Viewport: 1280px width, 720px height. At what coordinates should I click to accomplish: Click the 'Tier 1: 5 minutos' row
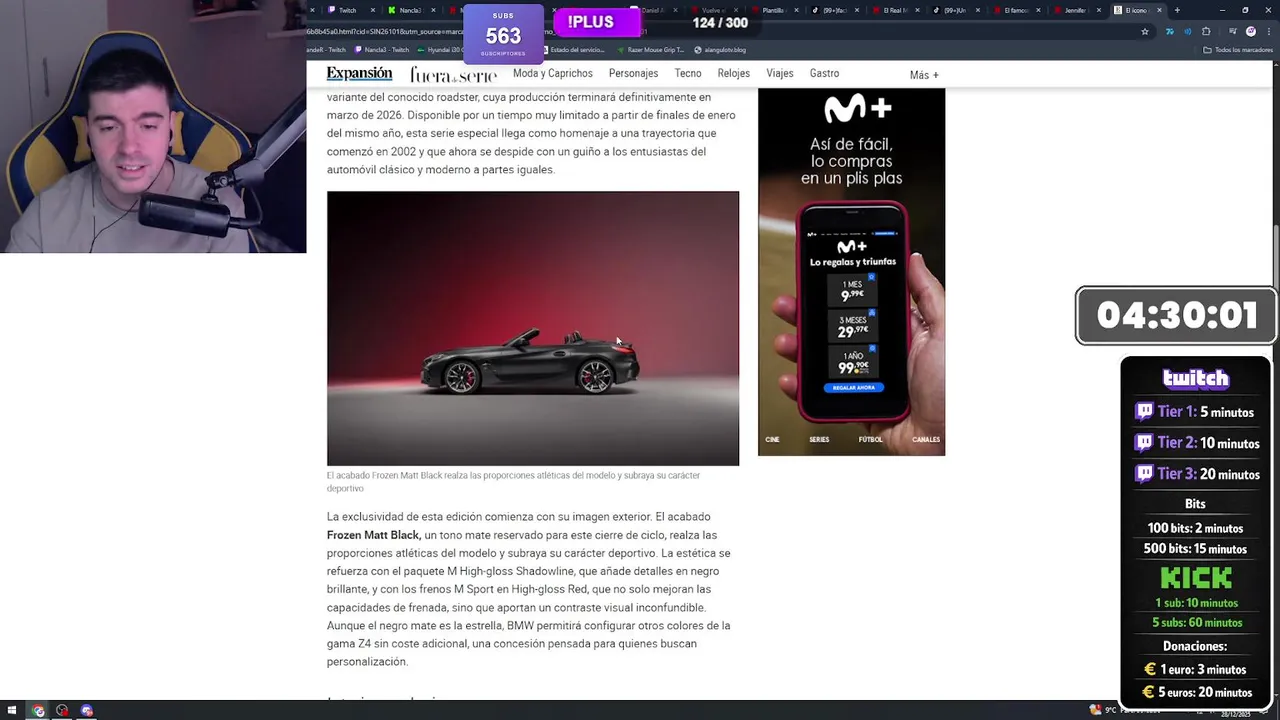(1195, 412)
